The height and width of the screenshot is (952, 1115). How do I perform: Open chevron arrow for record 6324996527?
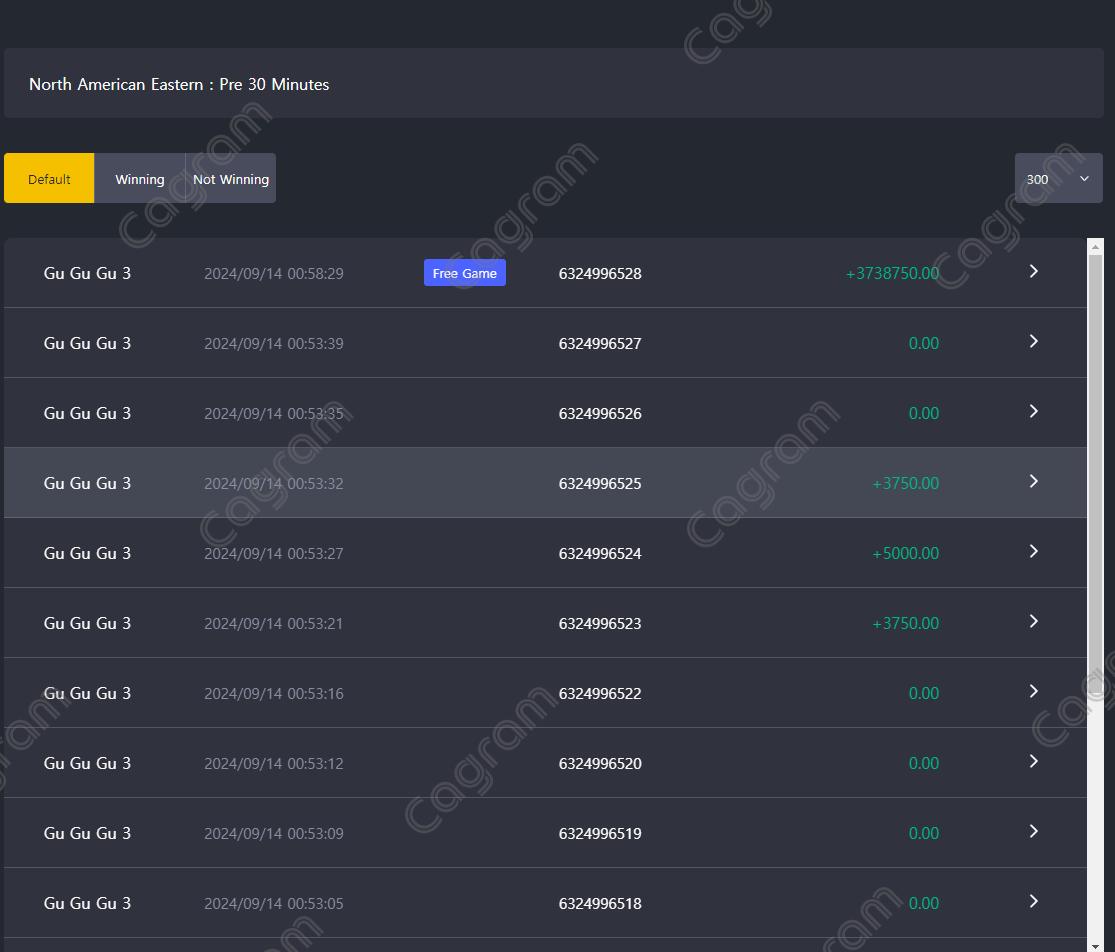pos(1034,342)
